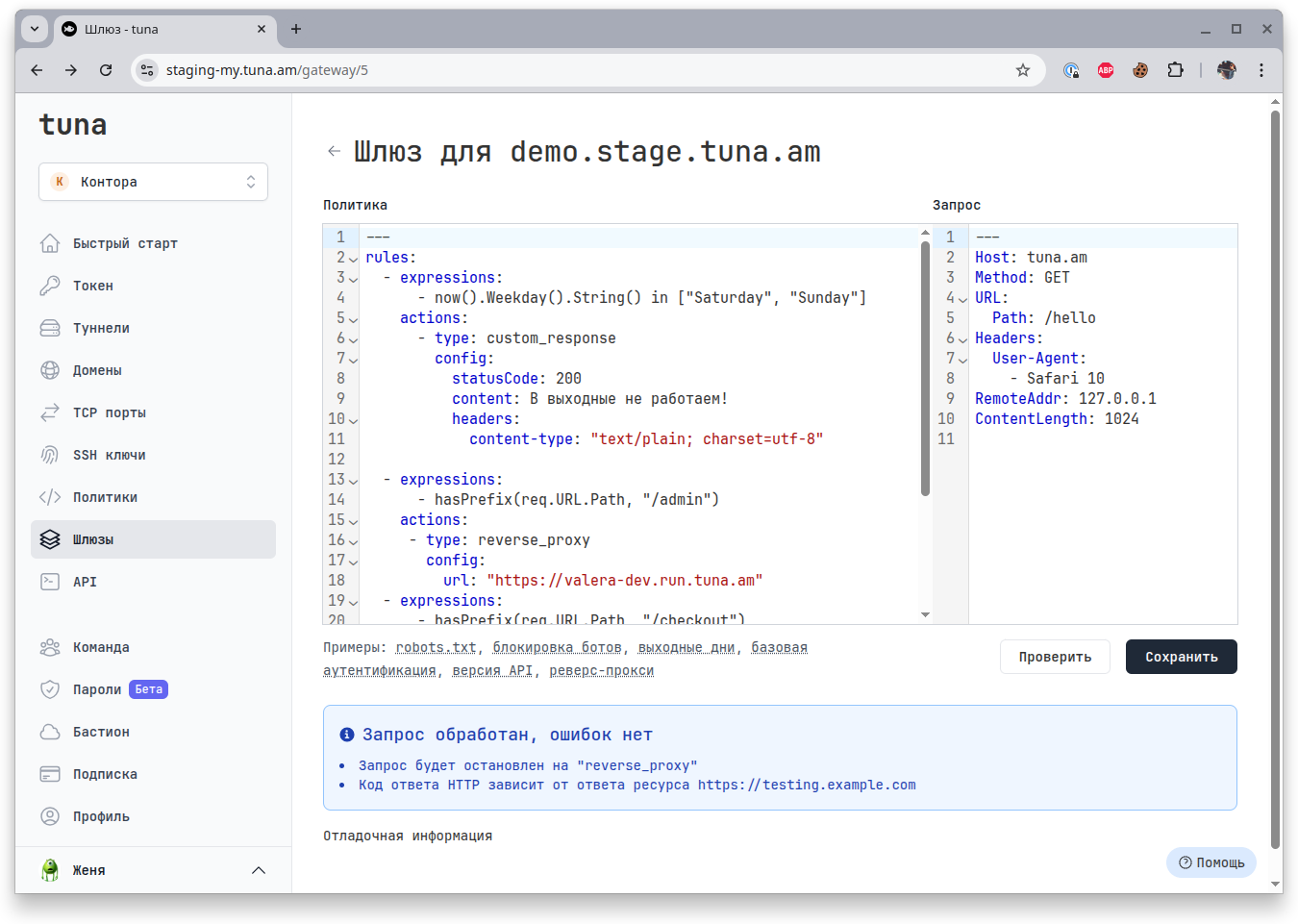
Task: Click the SSH keys fingerprint icon
Action: 50,455
